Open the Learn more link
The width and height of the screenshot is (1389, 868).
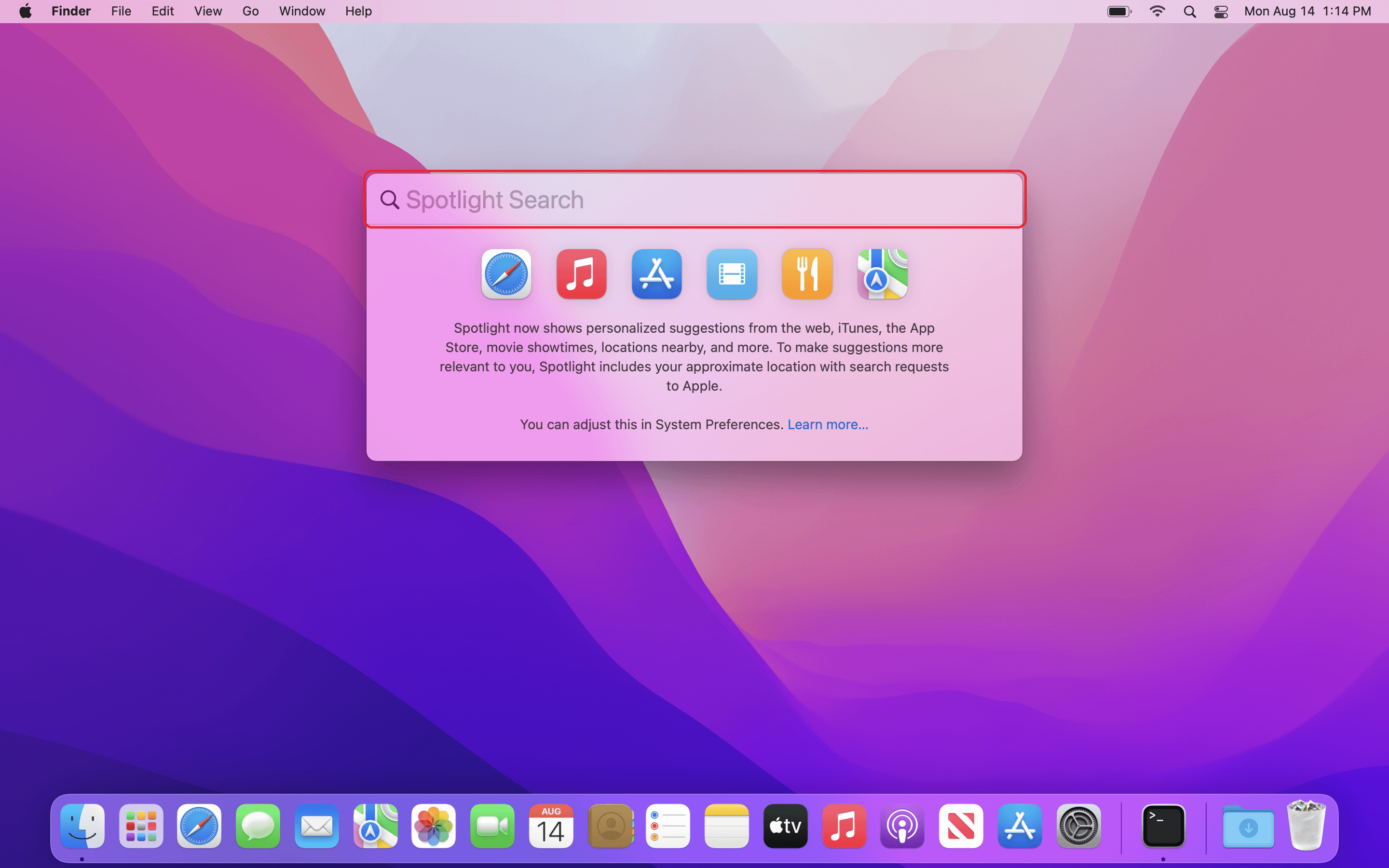(827, 424)
